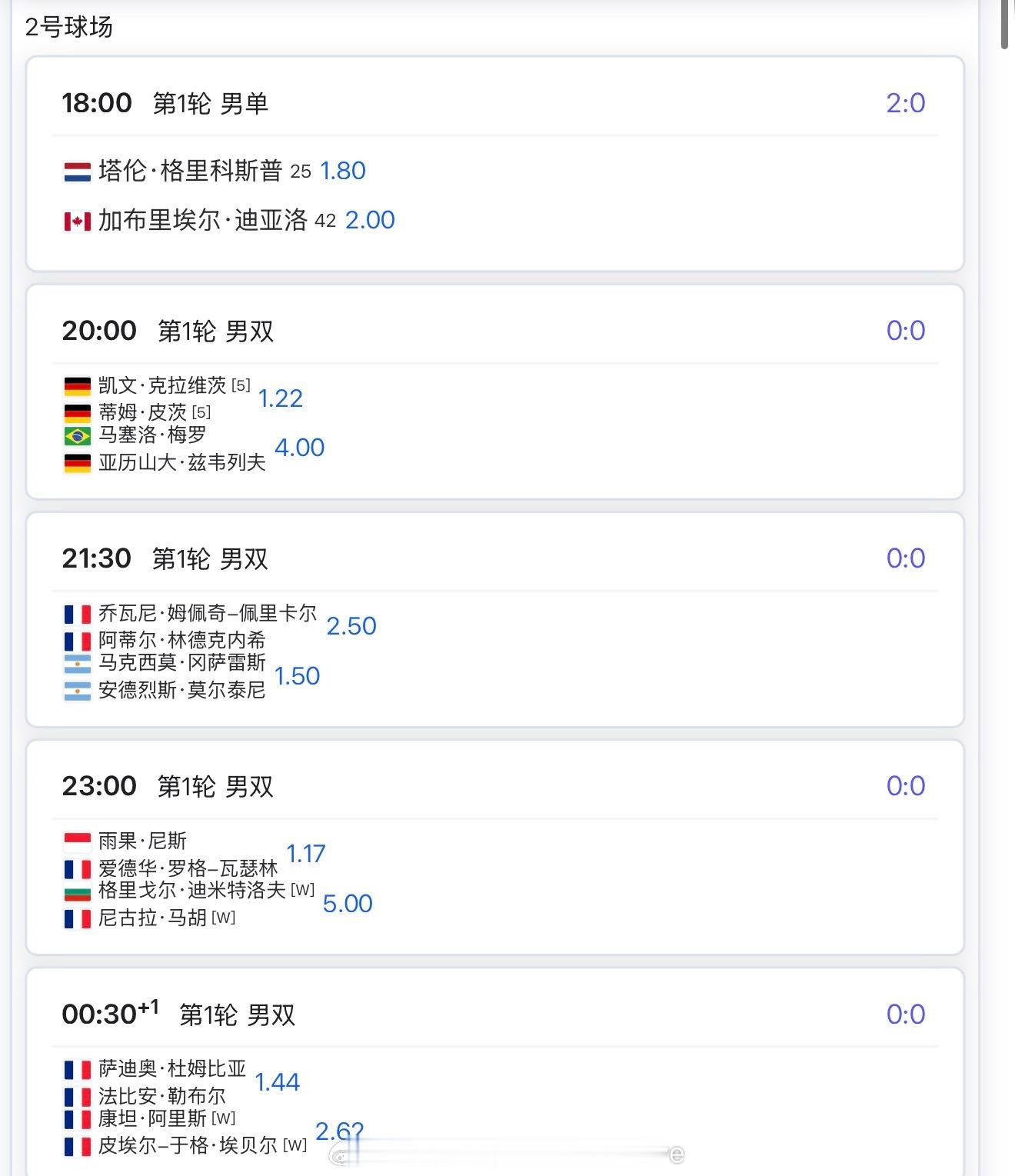Open player 乔瓦尼·姆佩奇-佩里卡尔's profile
Image resolution: width=1015 pixels, height=1176 pixels.
(208, 614)
